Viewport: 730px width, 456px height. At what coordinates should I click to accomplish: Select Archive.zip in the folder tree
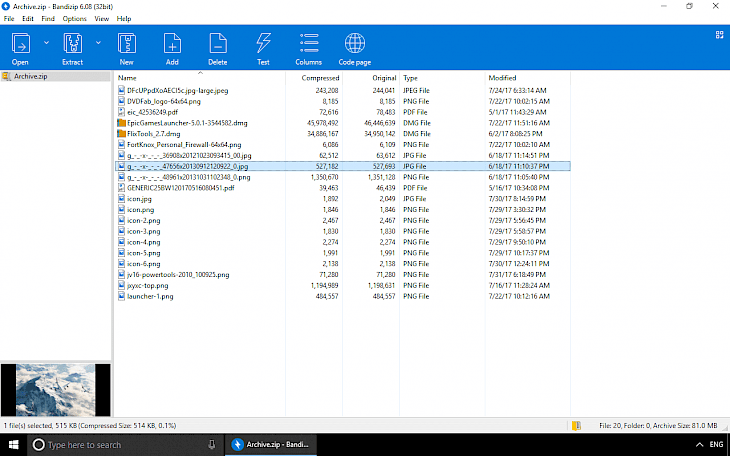click(x=30, y=76)
